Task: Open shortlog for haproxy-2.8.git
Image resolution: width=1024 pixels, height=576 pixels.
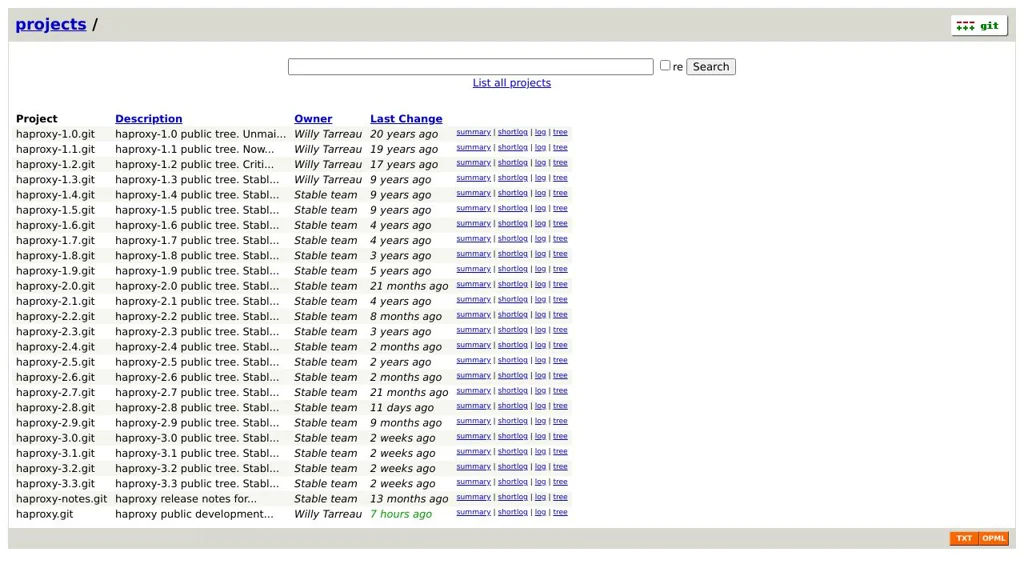Action: [513, 406]
